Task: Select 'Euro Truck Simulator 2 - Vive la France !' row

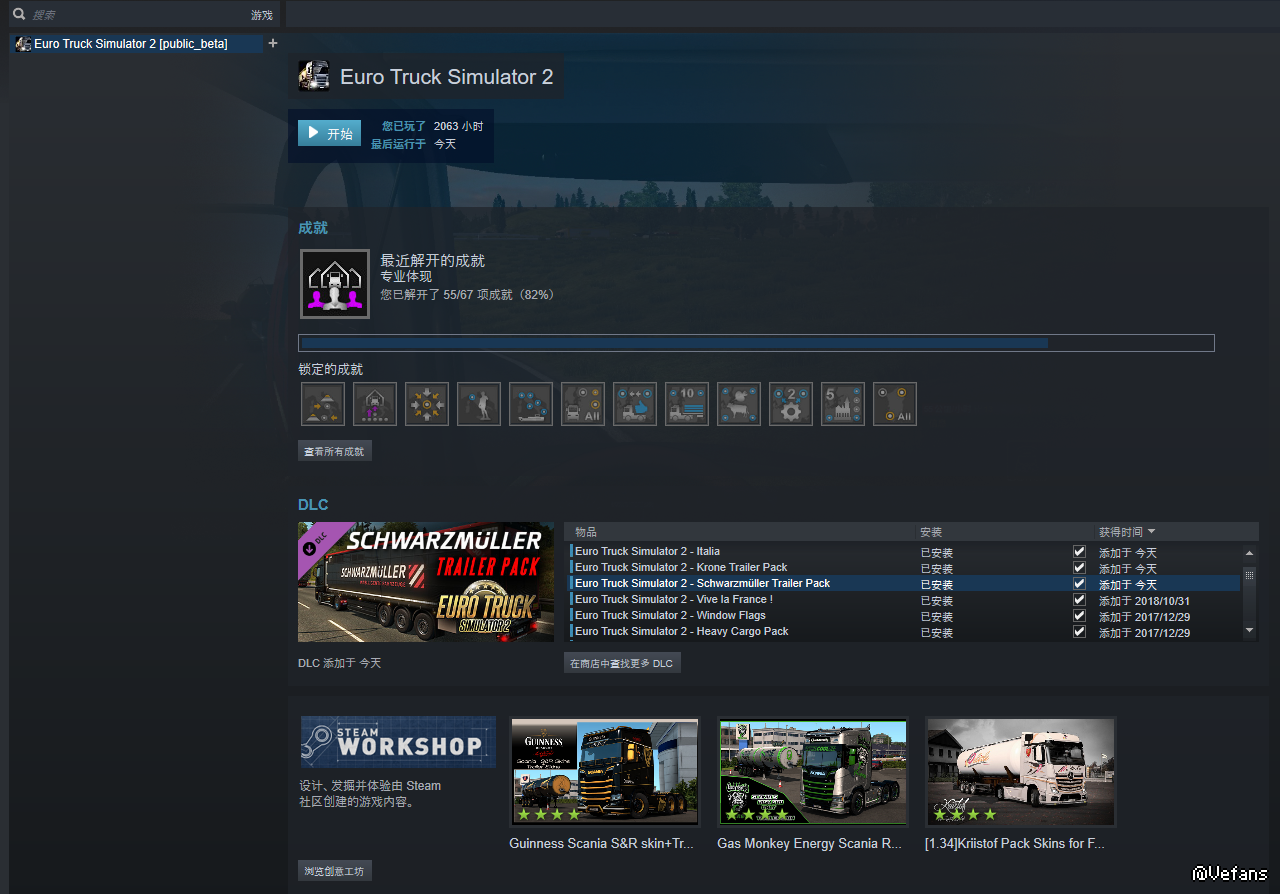Action: [x=905, y=600]
